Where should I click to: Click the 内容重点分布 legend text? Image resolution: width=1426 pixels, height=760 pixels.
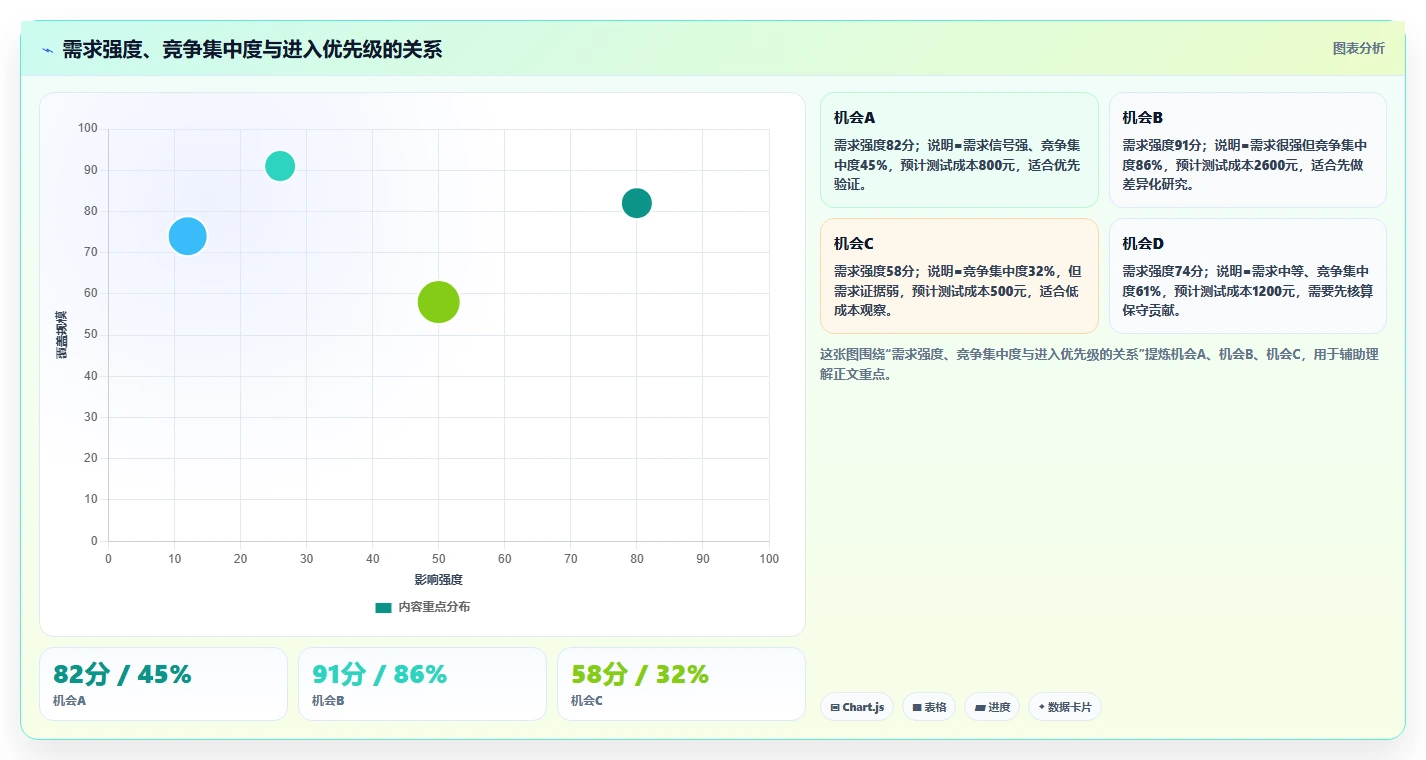click(434, 607)
